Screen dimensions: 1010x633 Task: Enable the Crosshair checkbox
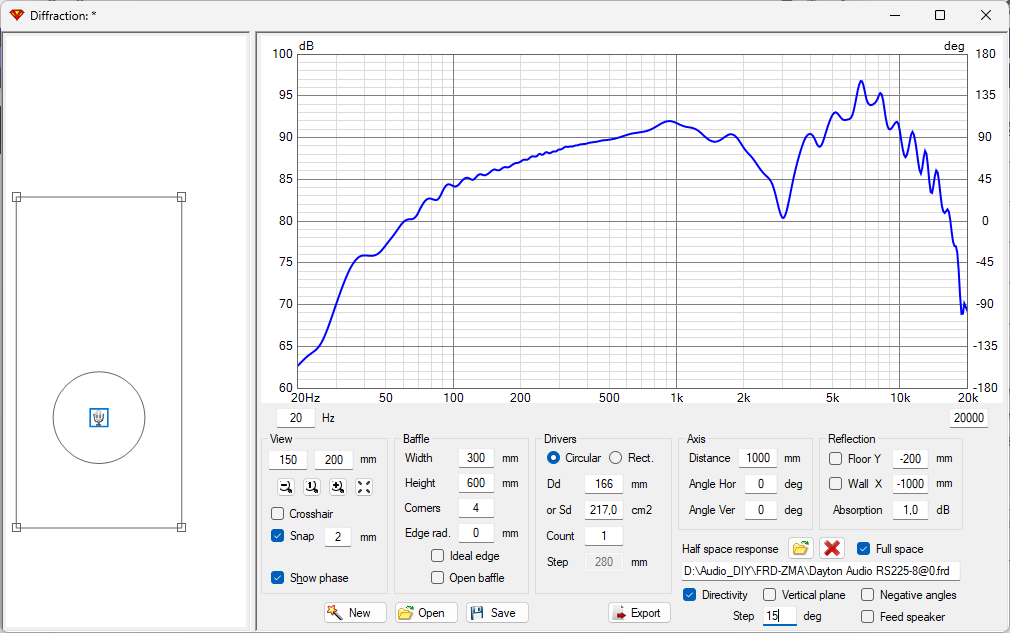[278, 513]
